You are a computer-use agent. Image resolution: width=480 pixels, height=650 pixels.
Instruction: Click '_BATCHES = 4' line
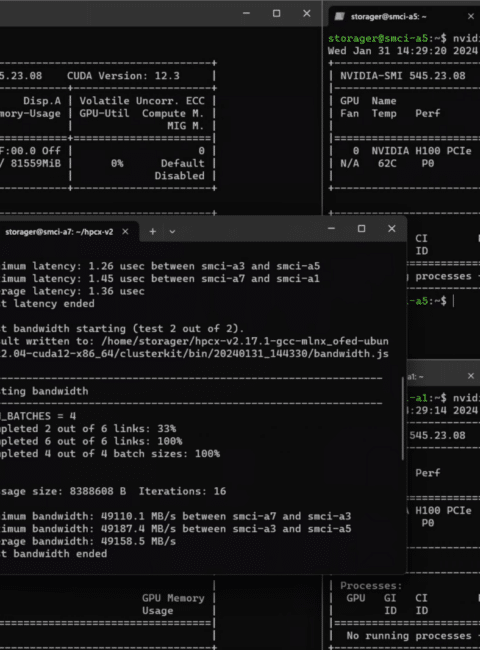click(x=38, y=416)
